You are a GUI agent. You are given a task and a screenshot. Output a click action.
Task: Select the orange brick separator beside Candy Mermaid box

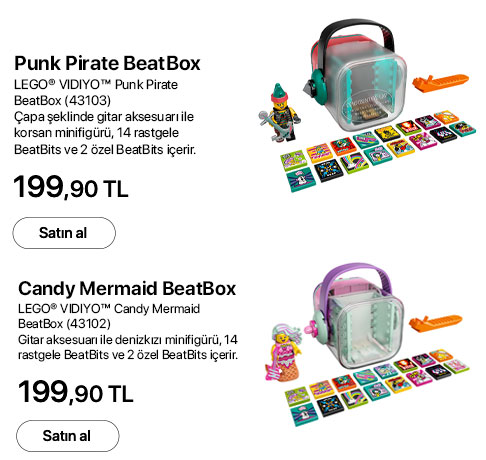pyautogui.click(x=435, y=322)
